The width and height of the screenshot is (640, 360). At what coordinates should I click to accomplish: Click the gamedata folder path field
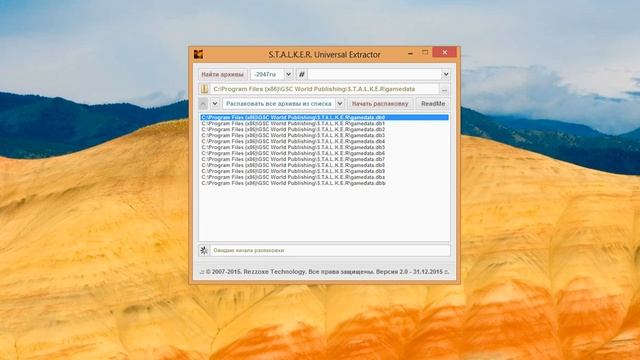coord(324,89)
